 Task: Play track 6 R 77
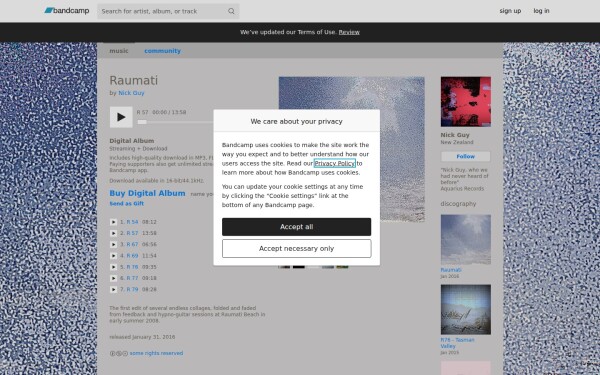click(113, 278)
